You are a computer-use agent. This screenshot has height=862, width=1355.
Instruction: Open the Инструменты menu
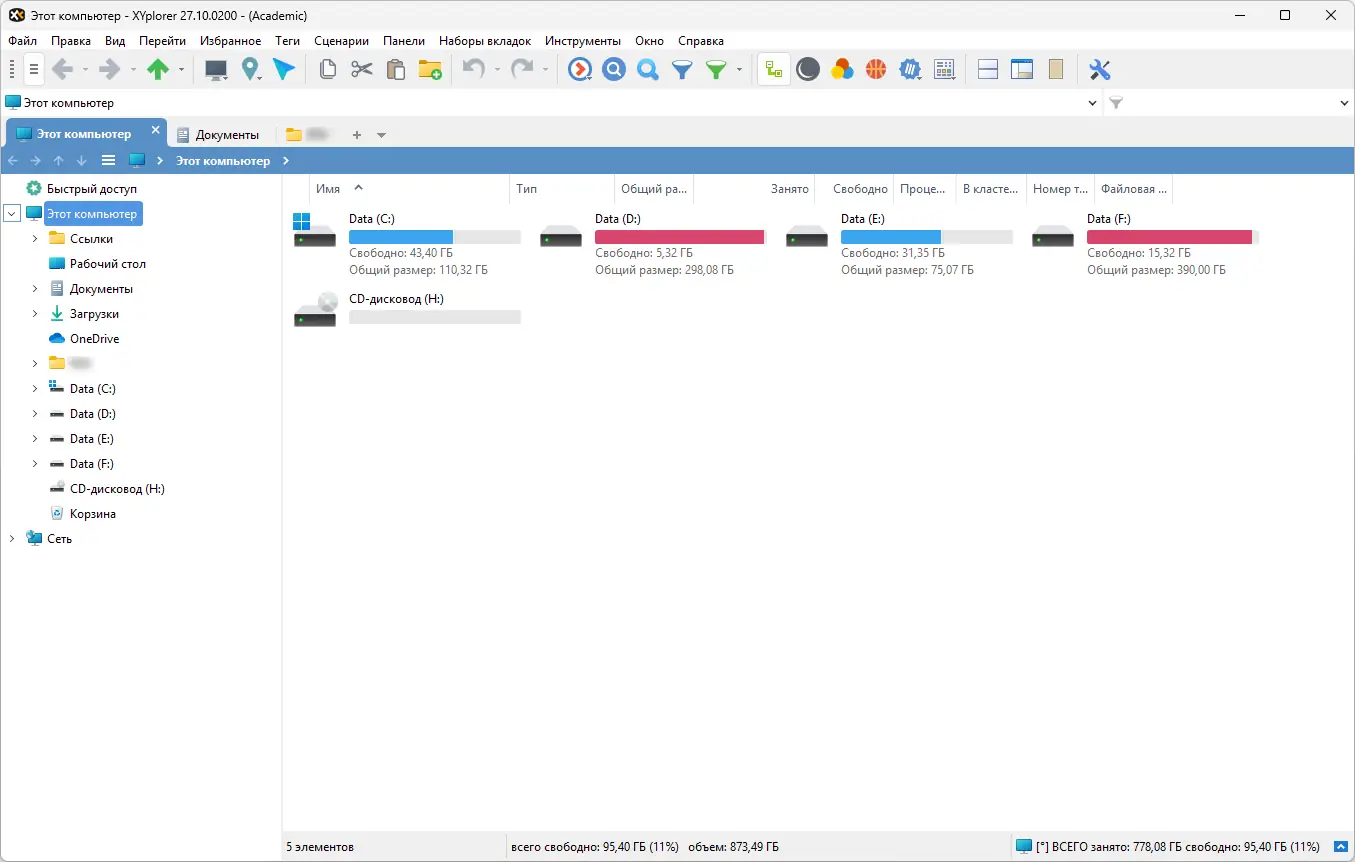583,41
